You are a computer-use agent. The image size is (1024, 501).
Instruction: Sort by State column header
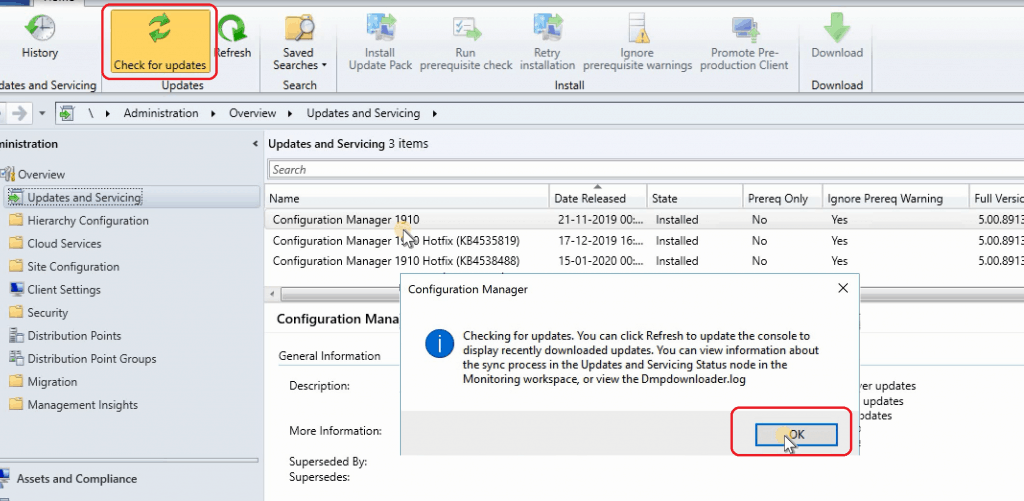(x=695, y=199)
